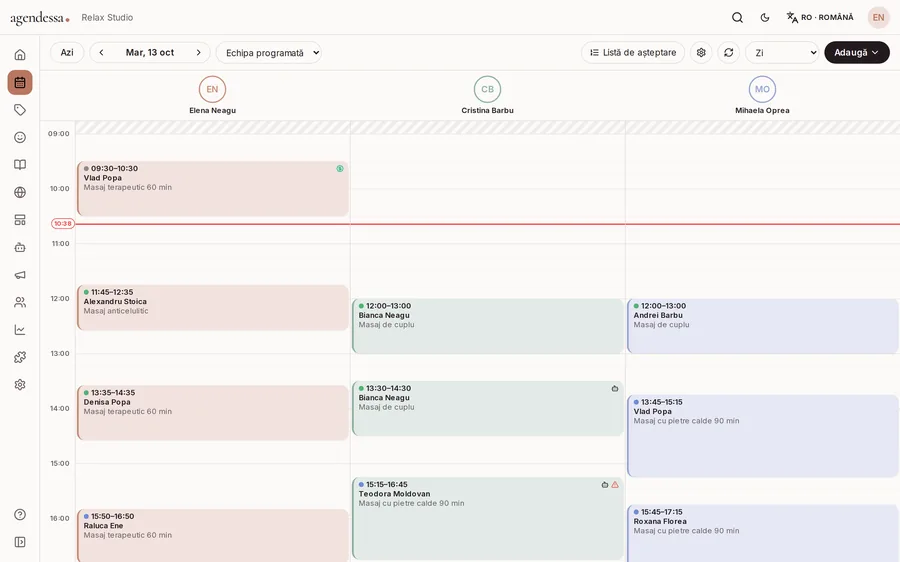Viewport: 900px width, 562px height.
Task: Open the layout blocks icon in sidebar
Action: coord(20,220)
